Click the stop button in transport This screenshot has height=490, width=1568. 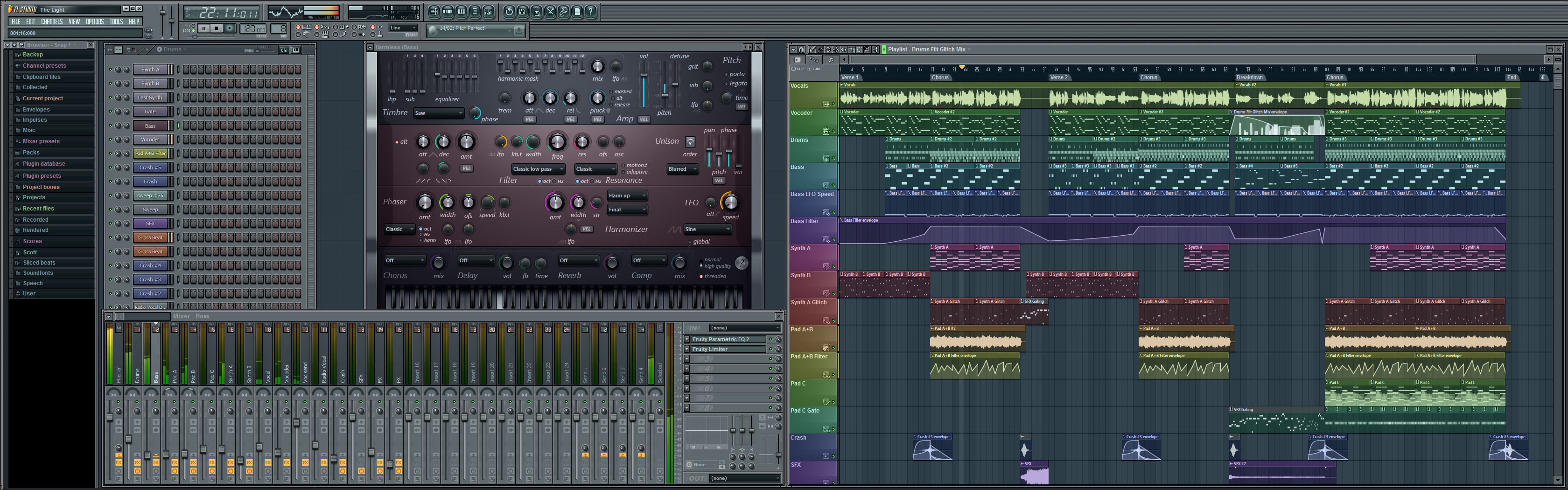[x=217, y=28]
